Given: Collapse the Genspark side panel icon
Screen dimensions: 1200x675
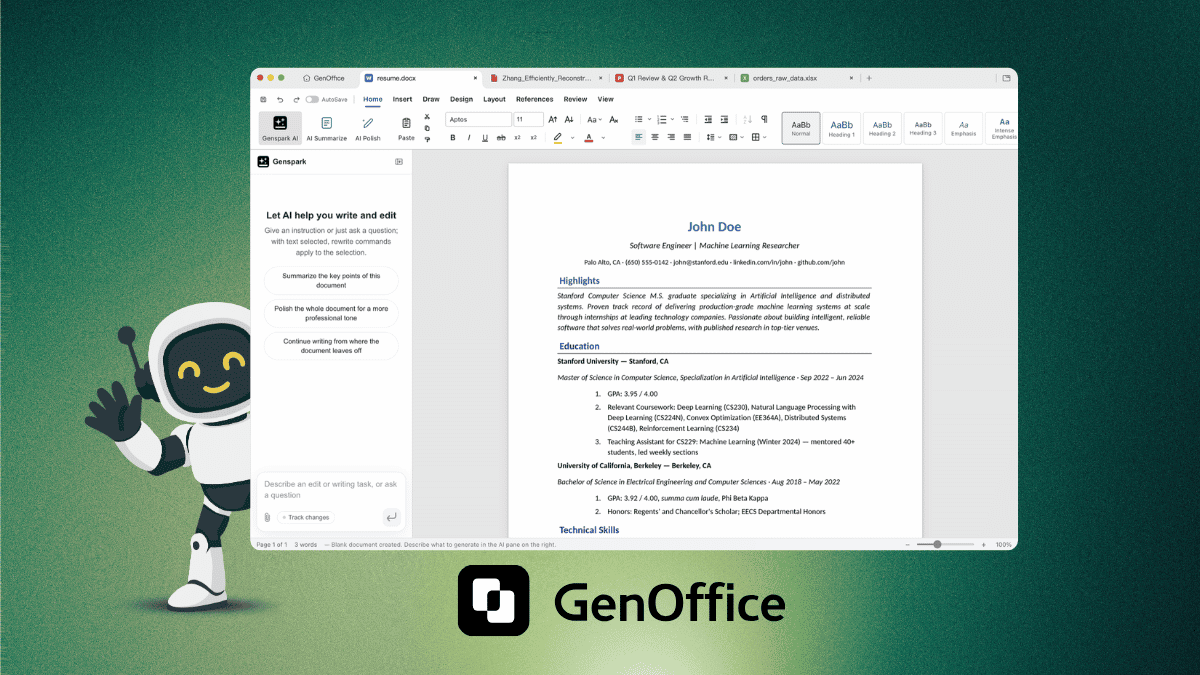Looking at the screenshot, I should point(399,161).
